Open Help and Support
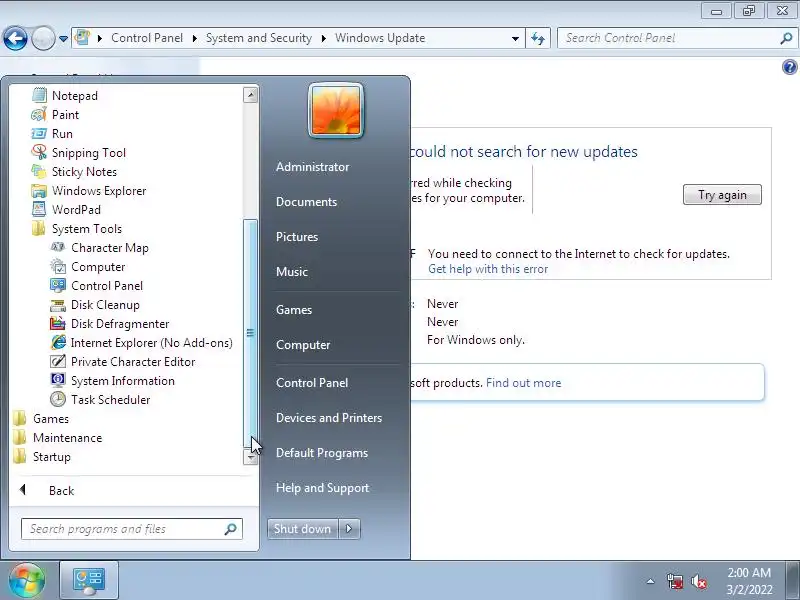The width and height of the screenshot is (800, 600). [x=322, y=488]
